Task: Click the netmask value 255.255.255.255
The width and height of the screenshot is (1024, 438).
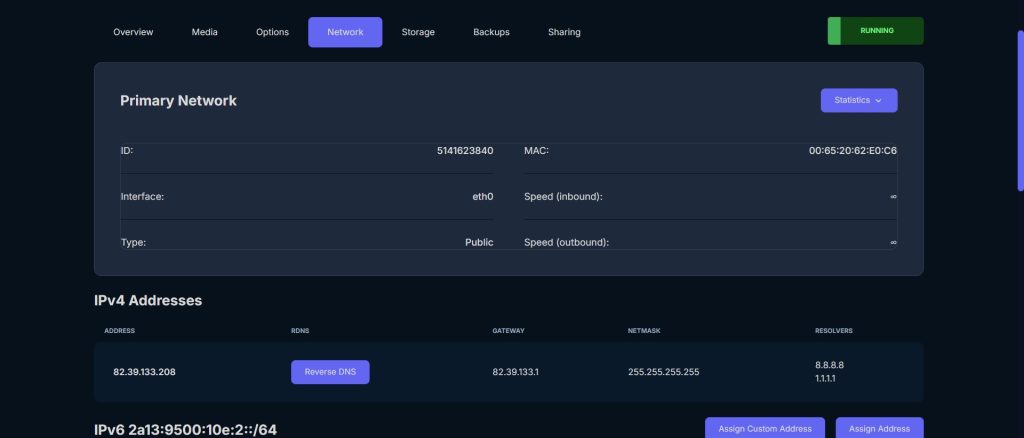Action: click(x=663, y=372)
